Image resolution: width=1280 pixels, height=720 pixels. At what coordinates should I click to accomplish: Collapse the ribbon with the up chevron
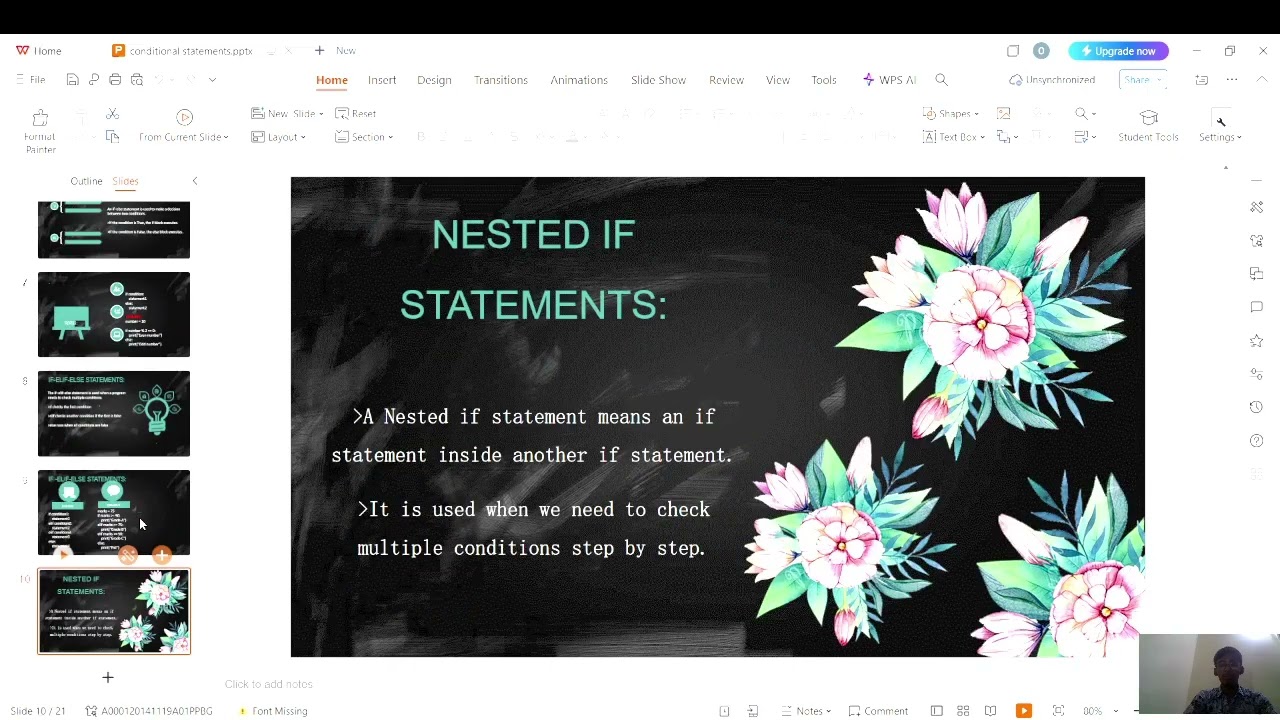coord(1262,80)
